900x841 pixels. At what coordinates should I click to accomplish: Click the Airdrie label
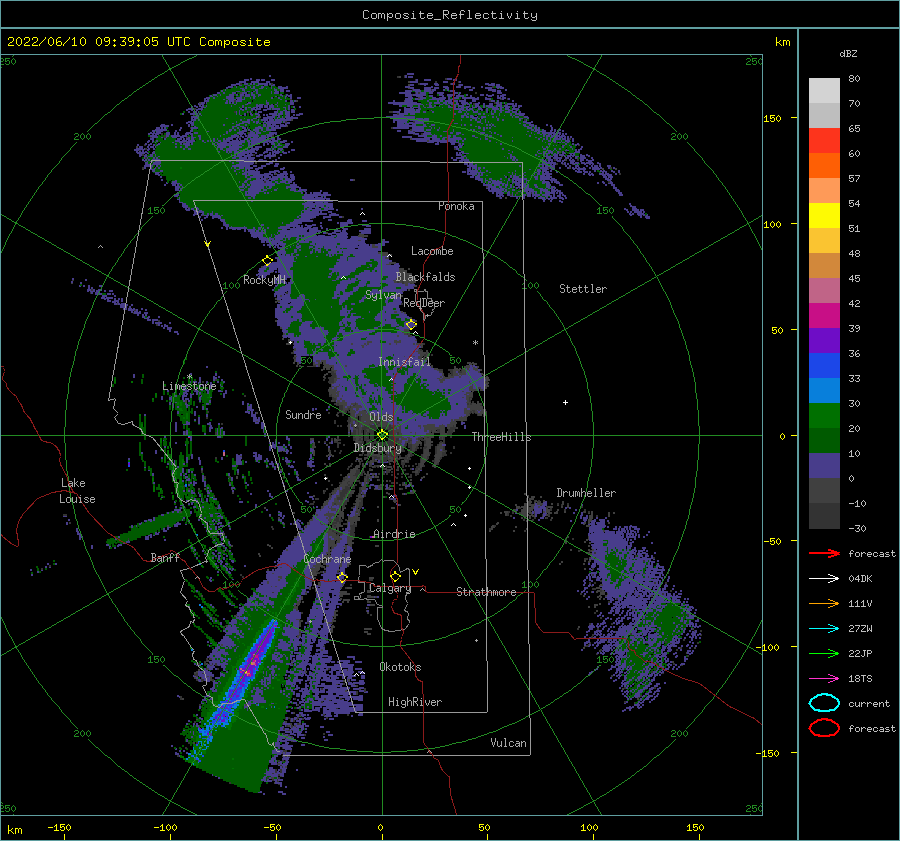[x=394, y=534]
